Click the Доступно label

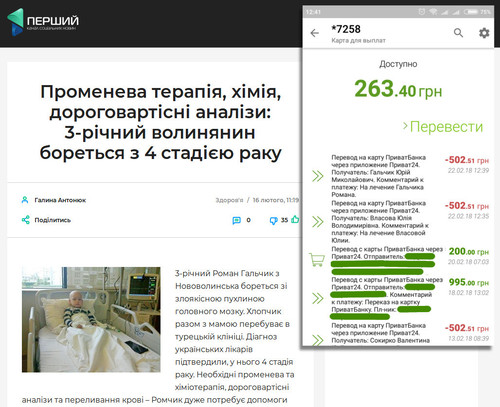[398, 64]
